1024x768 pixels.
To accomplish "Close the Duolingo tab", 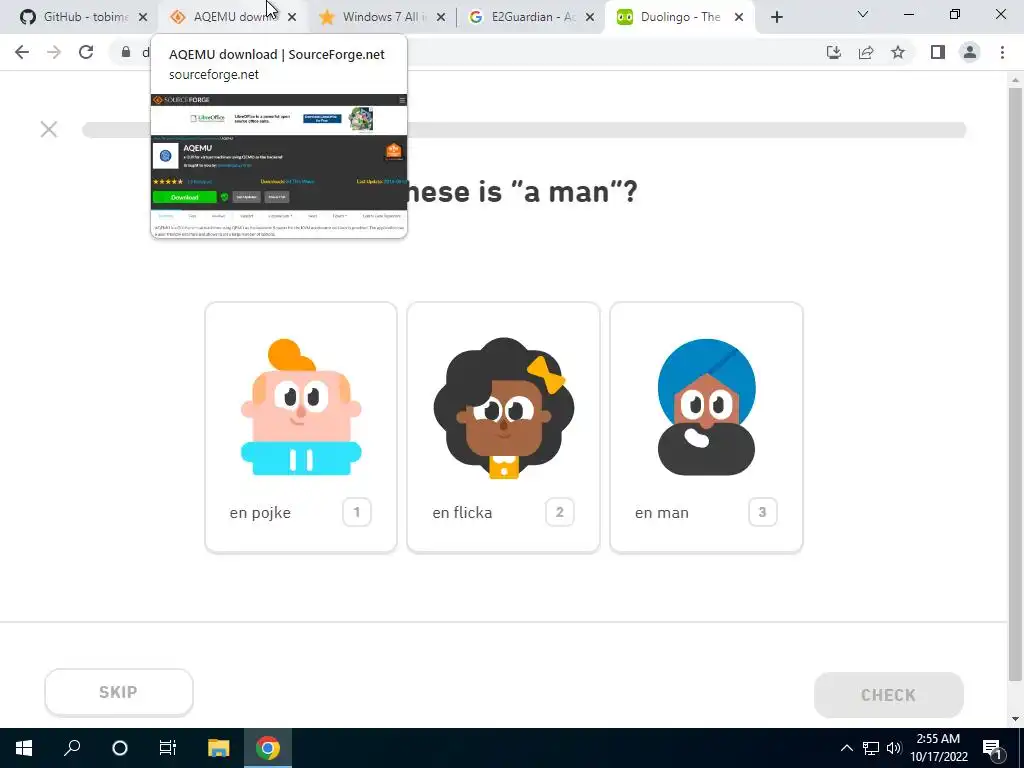I will click(739, 18).
